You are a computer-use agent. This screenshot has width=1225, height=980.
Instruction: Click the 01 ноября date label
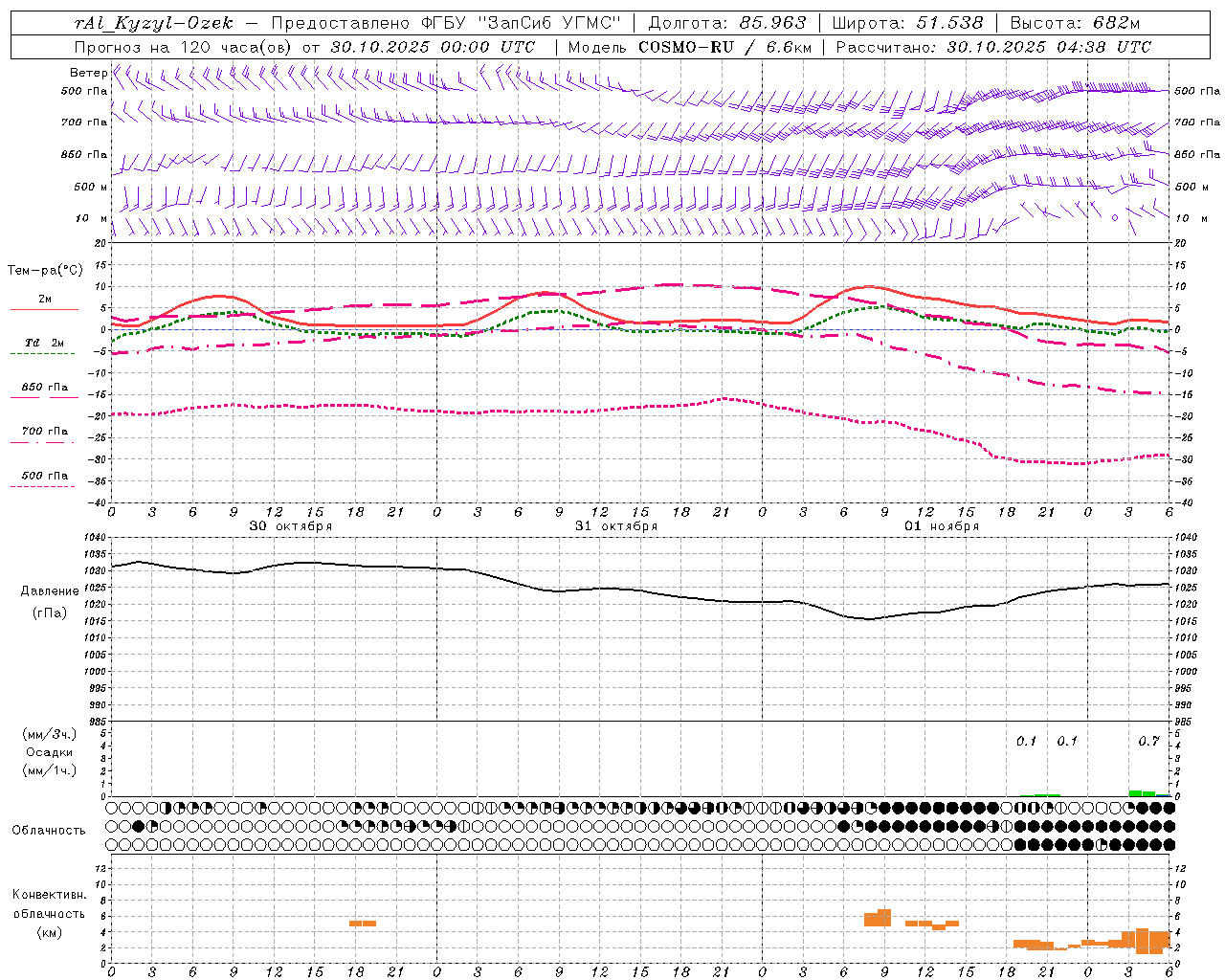tap(942, 526)
